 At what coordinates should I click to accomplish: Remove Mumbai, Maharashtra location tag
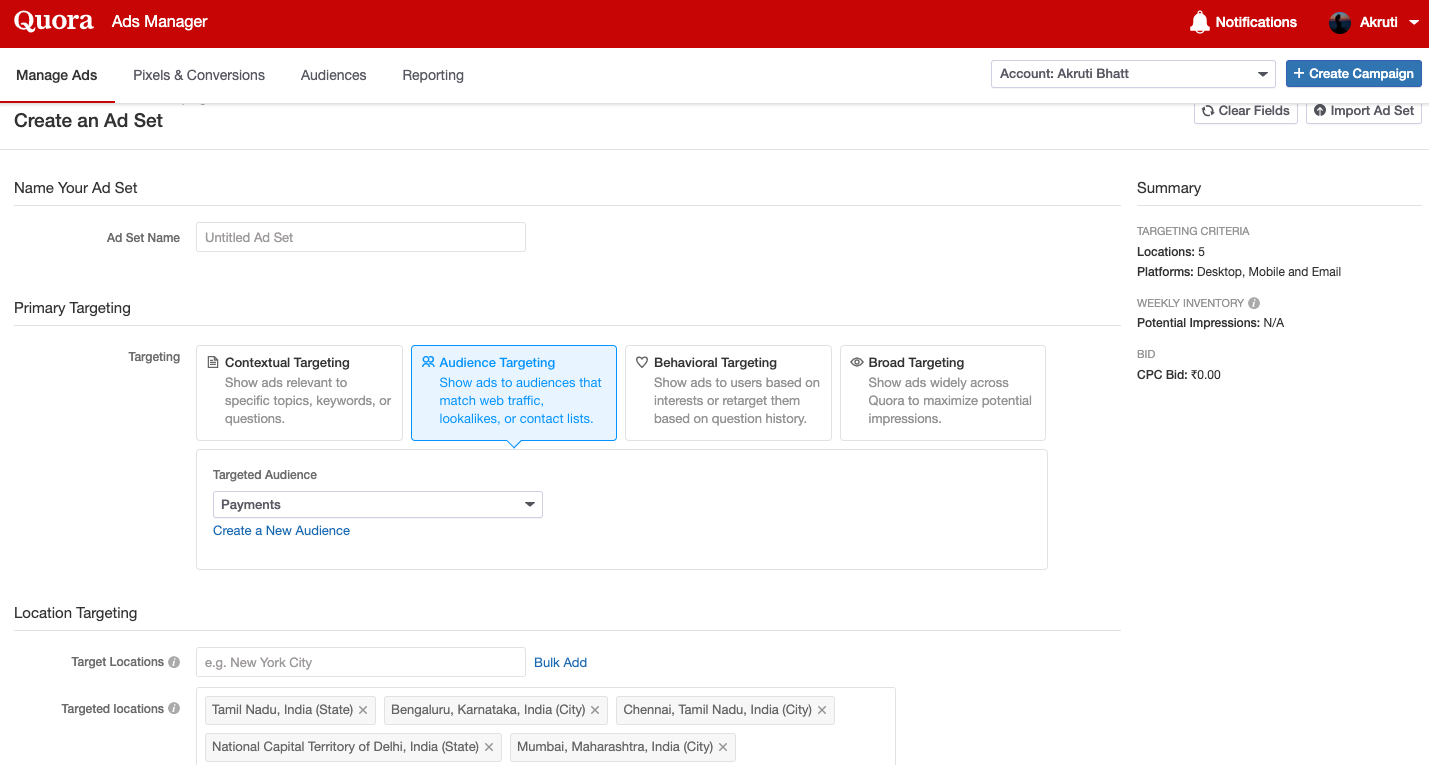point(723,747)
